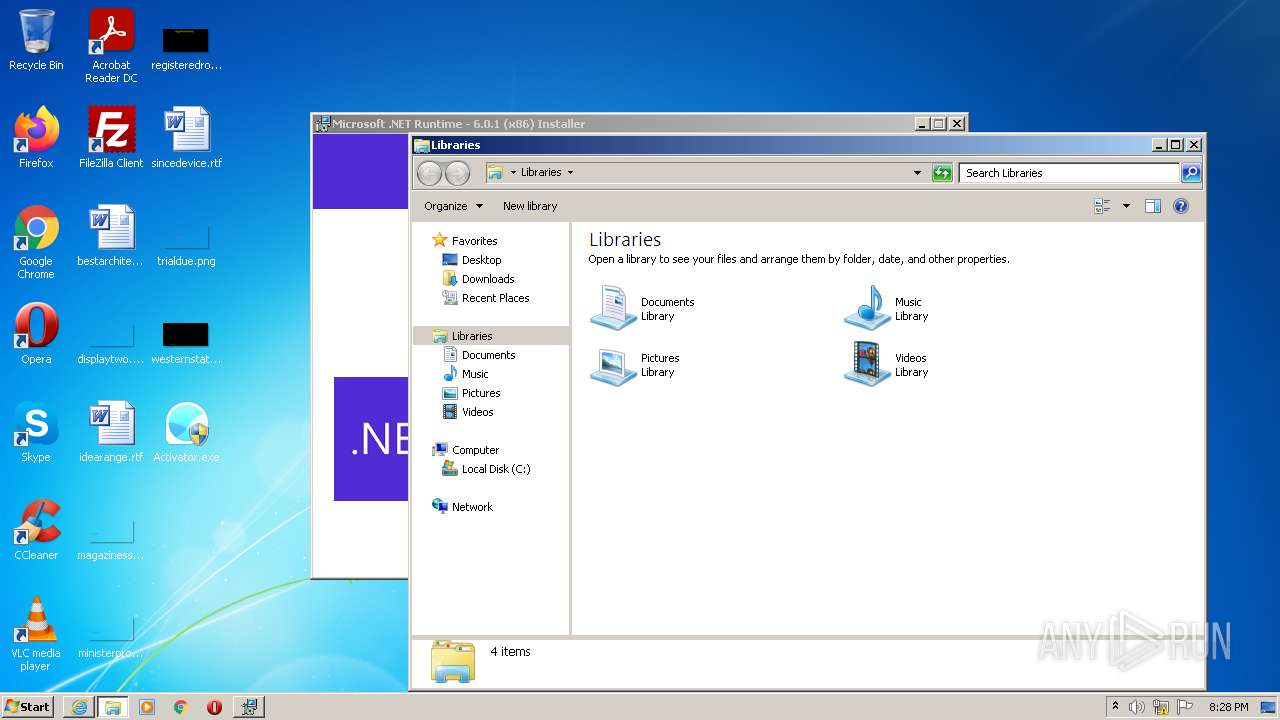Open Acrobat Reader DC desktop shortcut
The image size is (1280, 720).
coord(111,46)
